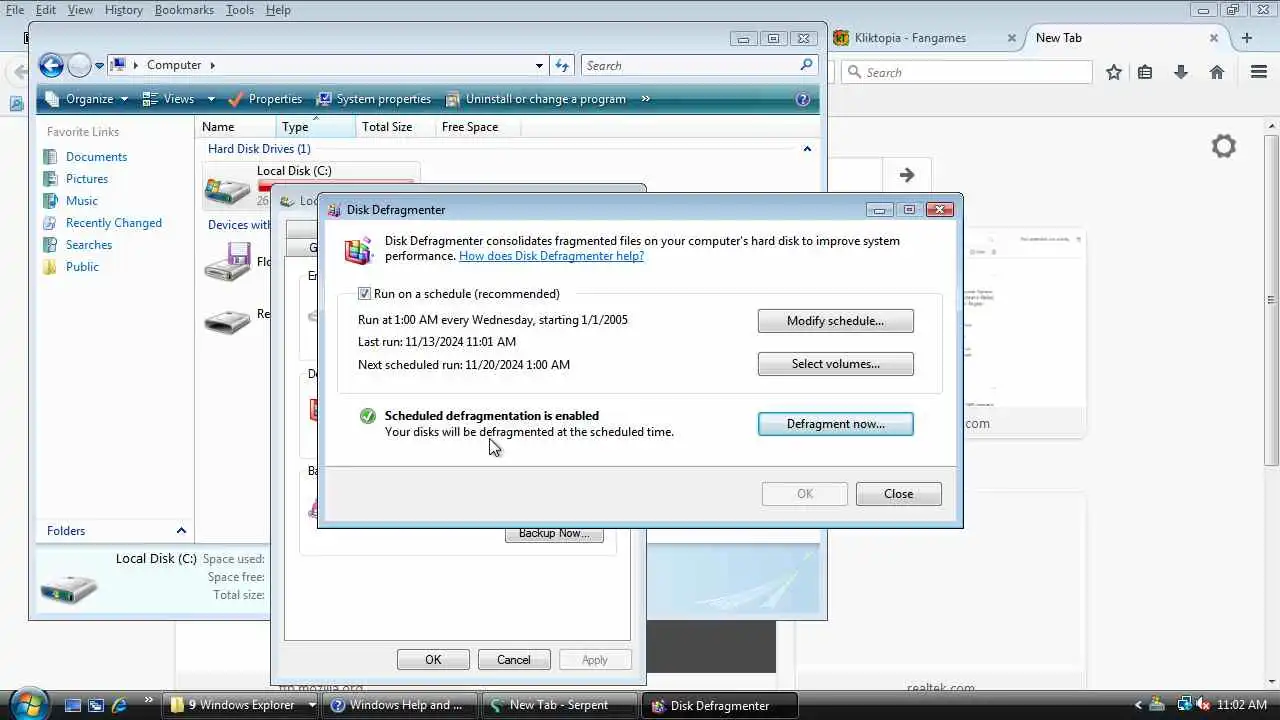
Task: Click the Documents folder icon in Favorite Links
Action: tap(50, 157)
